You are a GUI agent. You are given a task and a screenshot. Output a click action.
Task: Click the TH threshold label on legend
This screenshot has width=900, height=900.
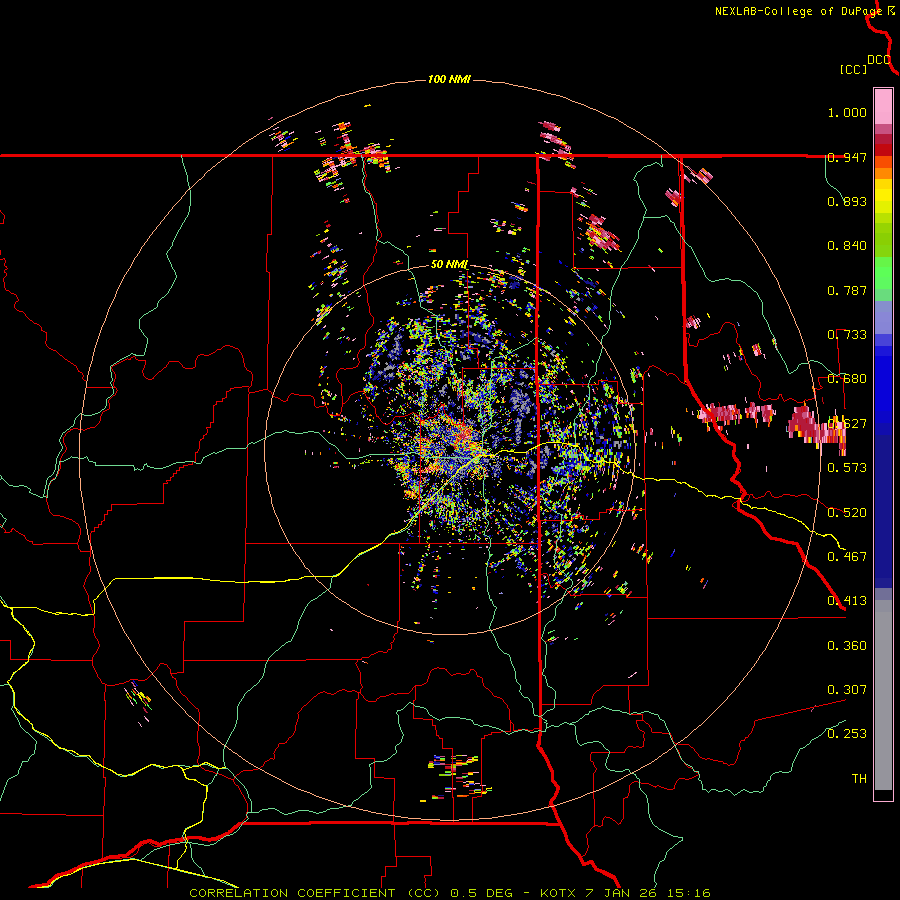pos(859,779)
